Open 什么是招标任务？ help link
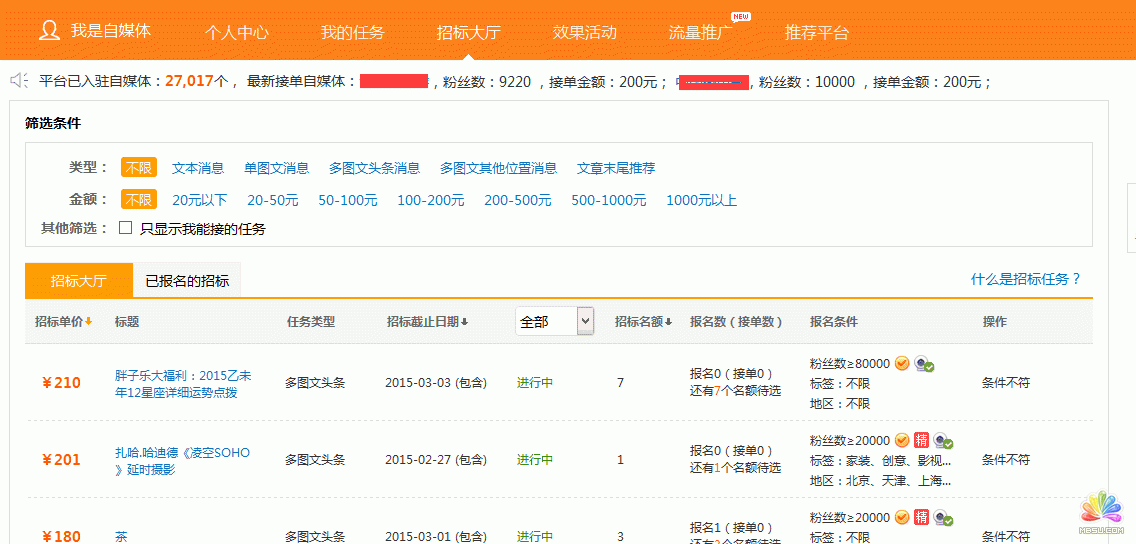 [x=1026, y=279]
